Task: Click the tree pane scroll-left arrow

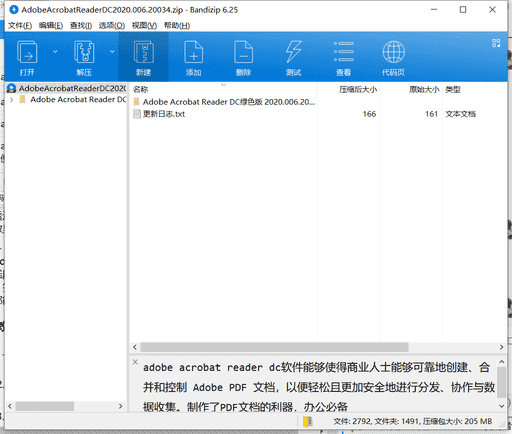Action: click(x=10, y=406)
